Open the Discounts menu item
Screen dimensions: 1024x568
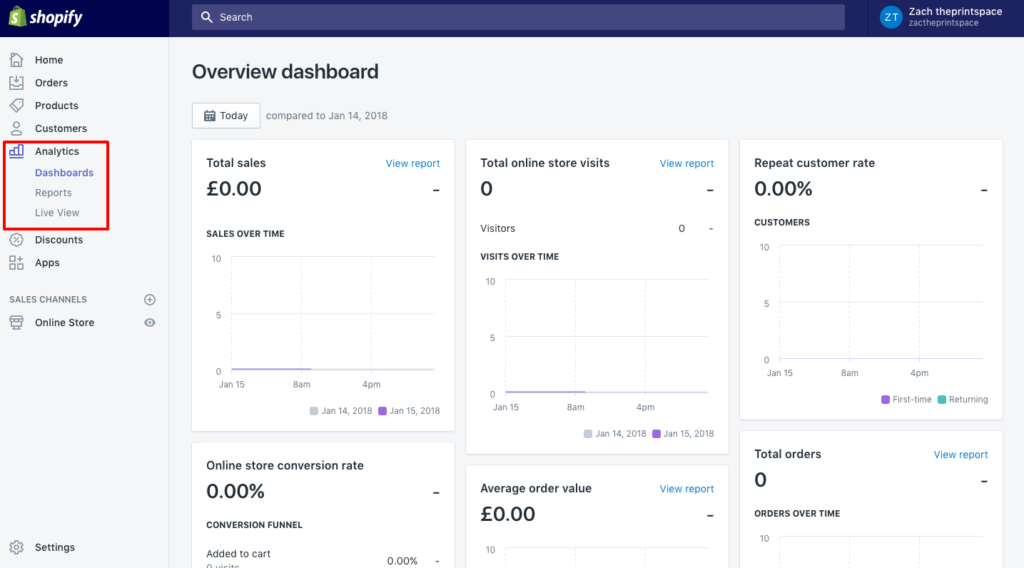59,240
